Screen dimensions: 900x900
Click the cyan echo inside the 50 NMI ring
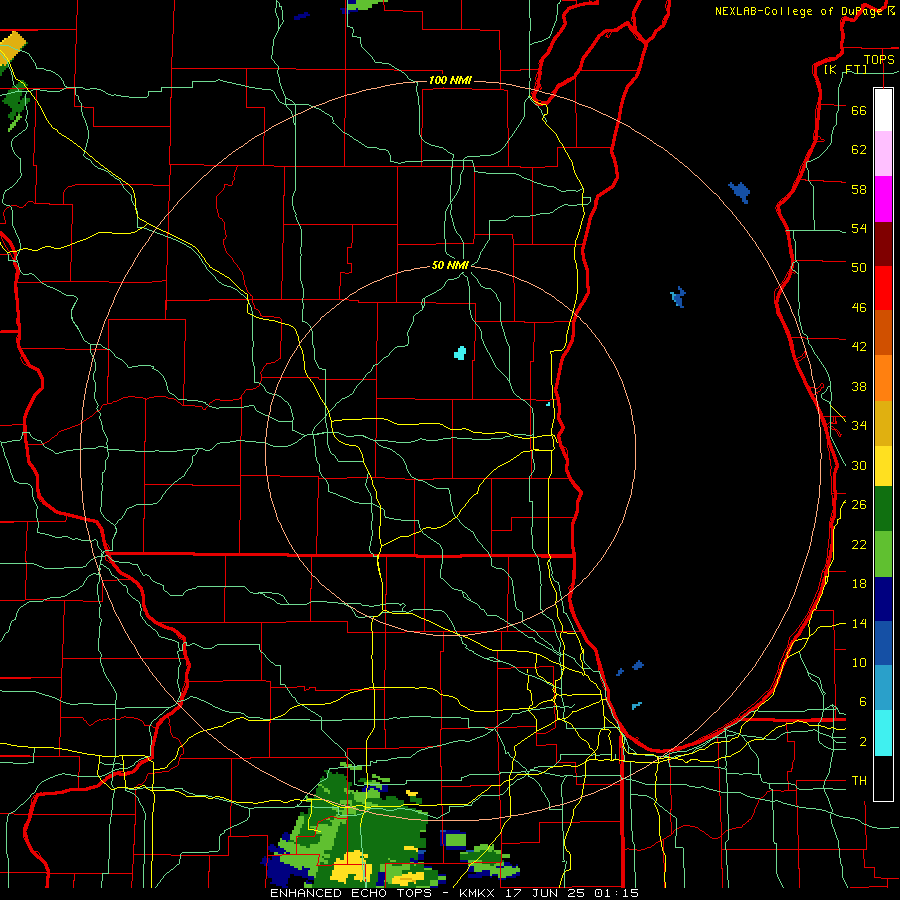[460, 353]
